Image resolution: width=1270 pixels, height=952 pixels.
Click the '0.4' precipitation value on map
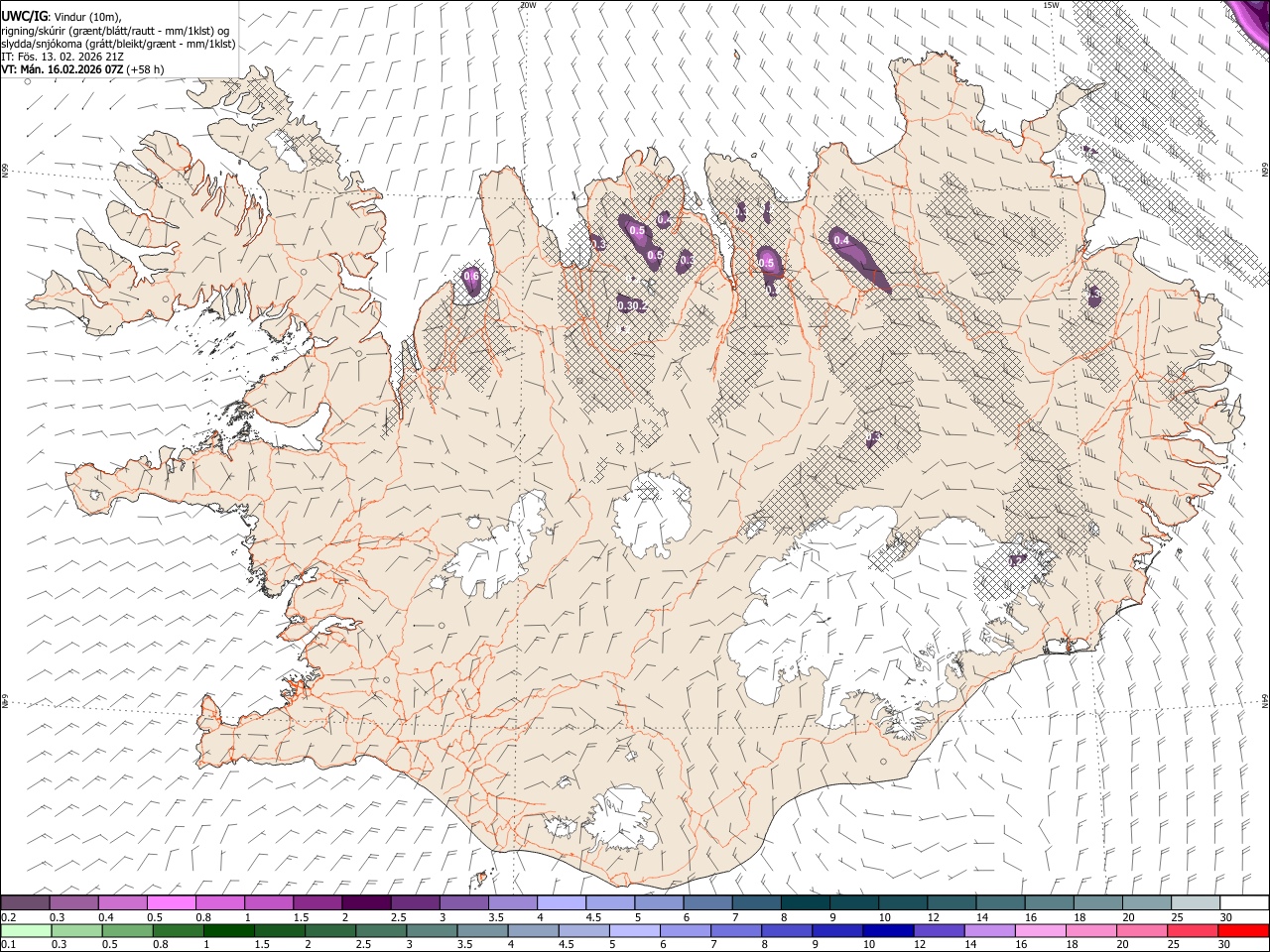pos(841,240)
